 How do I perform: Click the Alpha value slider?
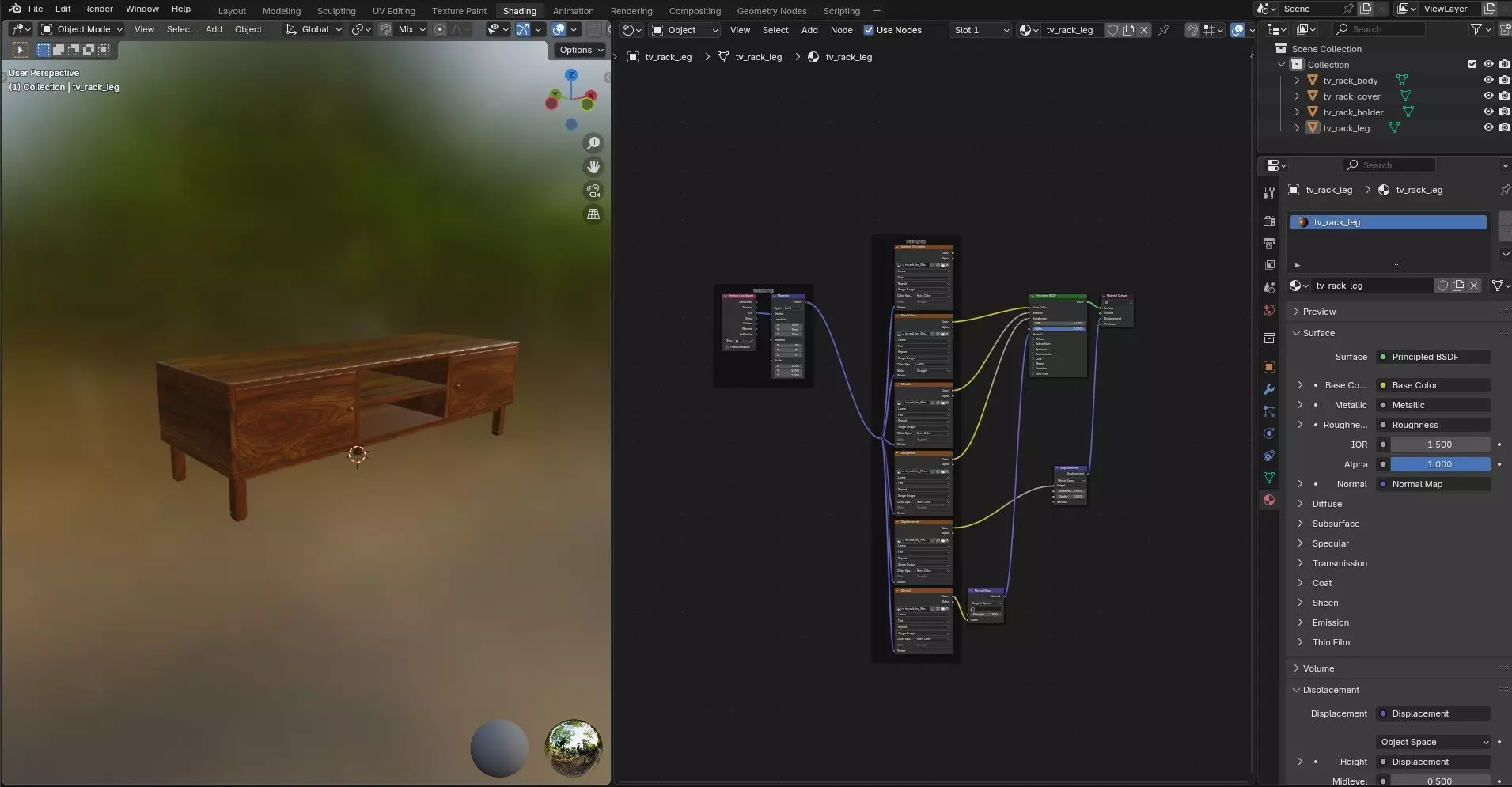click(x=1440, y=464)
